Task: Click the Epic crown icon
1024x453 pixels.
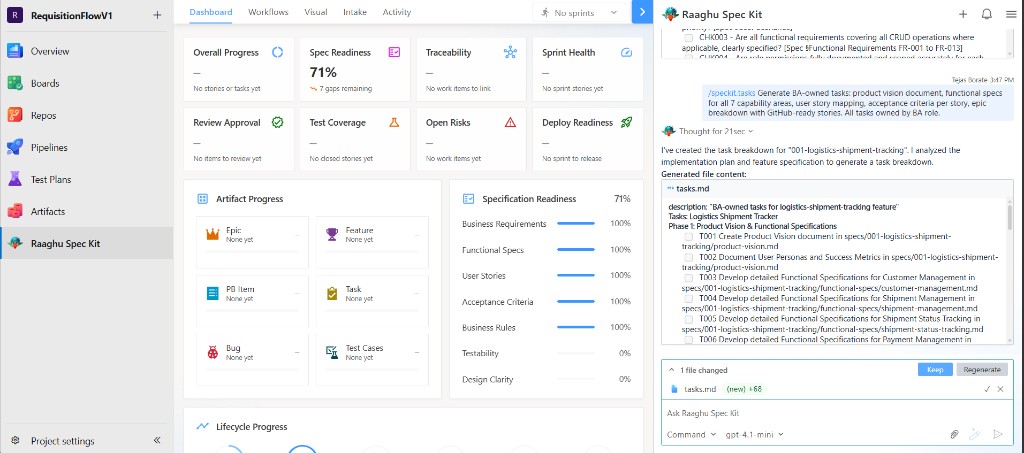Action: 212,234
